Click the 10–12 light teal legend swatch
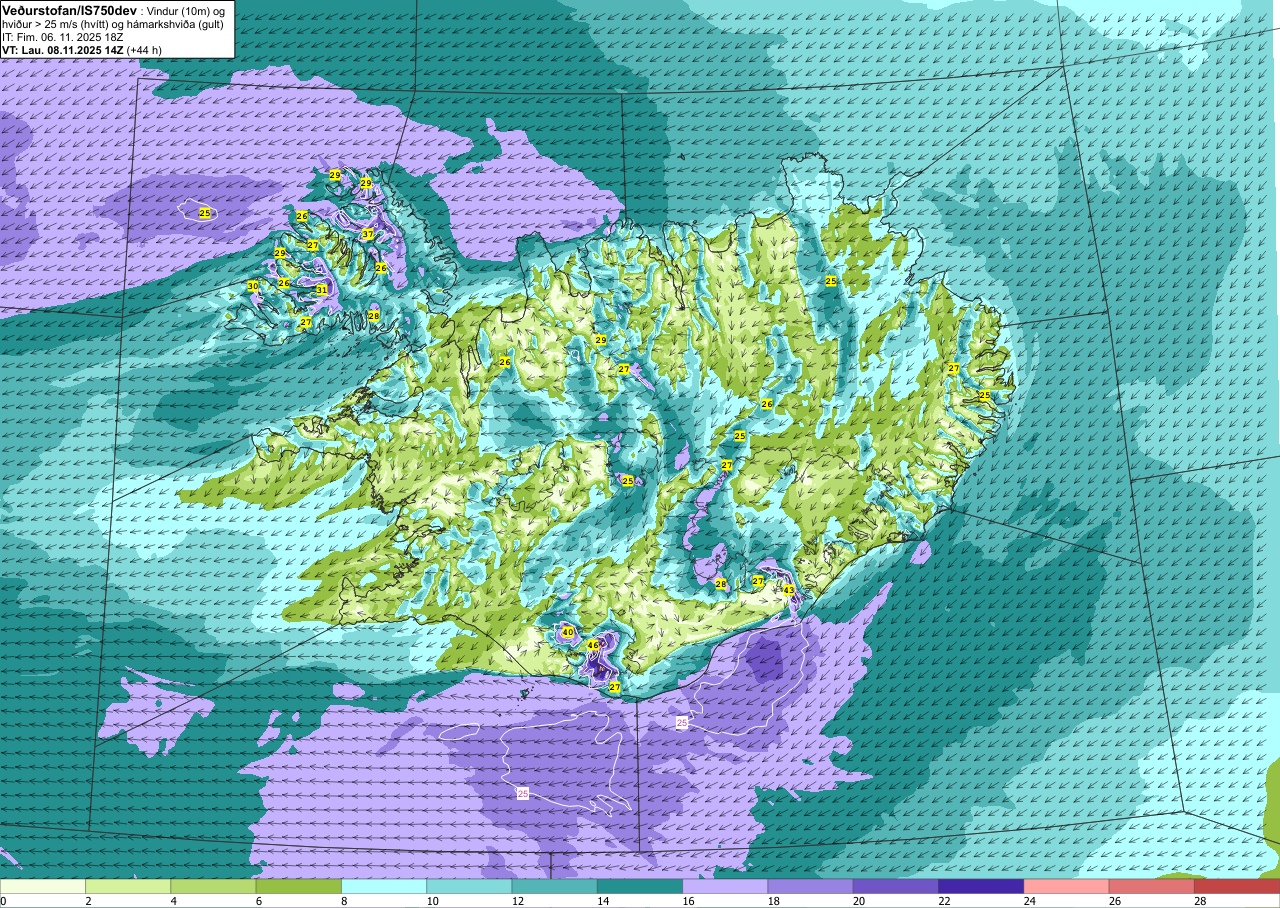The width and height of the screenshot is (1280, 908). click(469, 886)
